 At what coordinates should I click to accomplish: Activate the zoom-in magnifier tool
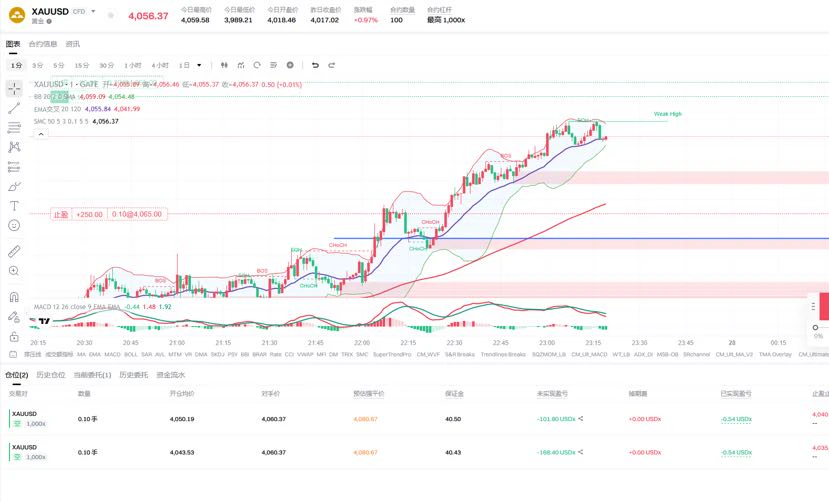tap(14, 271)
